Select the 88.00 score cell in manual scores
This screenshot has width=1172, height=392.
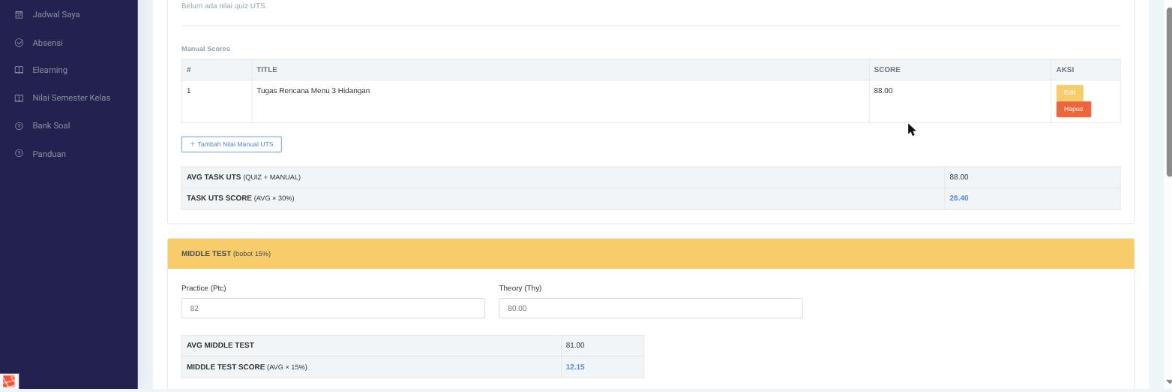960,101
